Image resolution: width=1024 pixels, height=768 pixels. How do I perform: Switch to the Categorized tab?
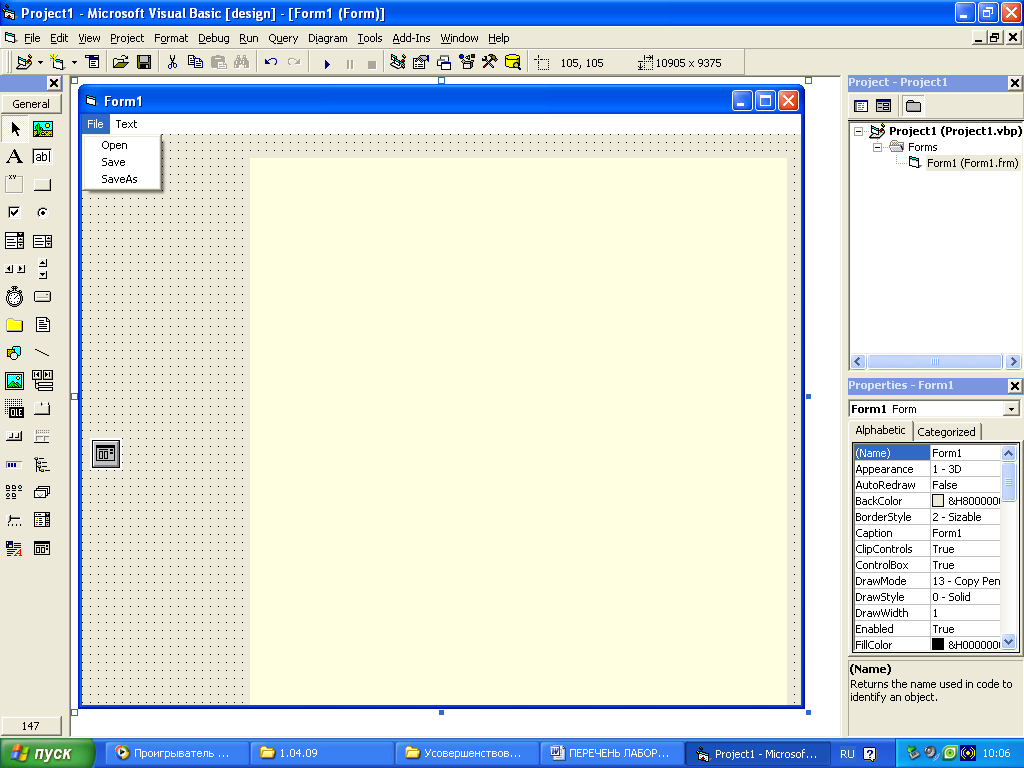tap(946, 432)
